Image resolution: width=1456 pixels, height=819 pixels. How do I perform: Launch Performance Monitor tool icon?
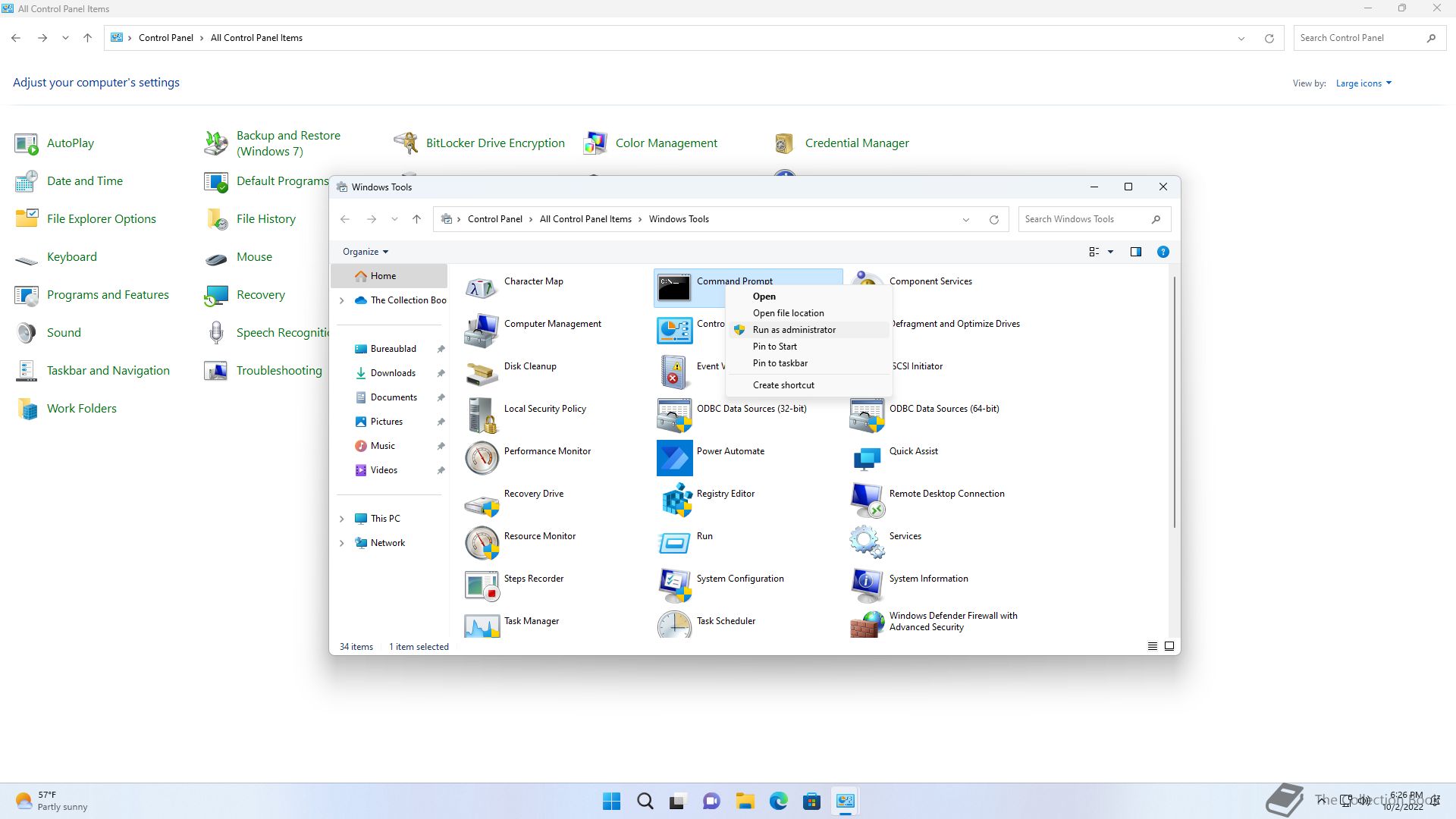482,458
